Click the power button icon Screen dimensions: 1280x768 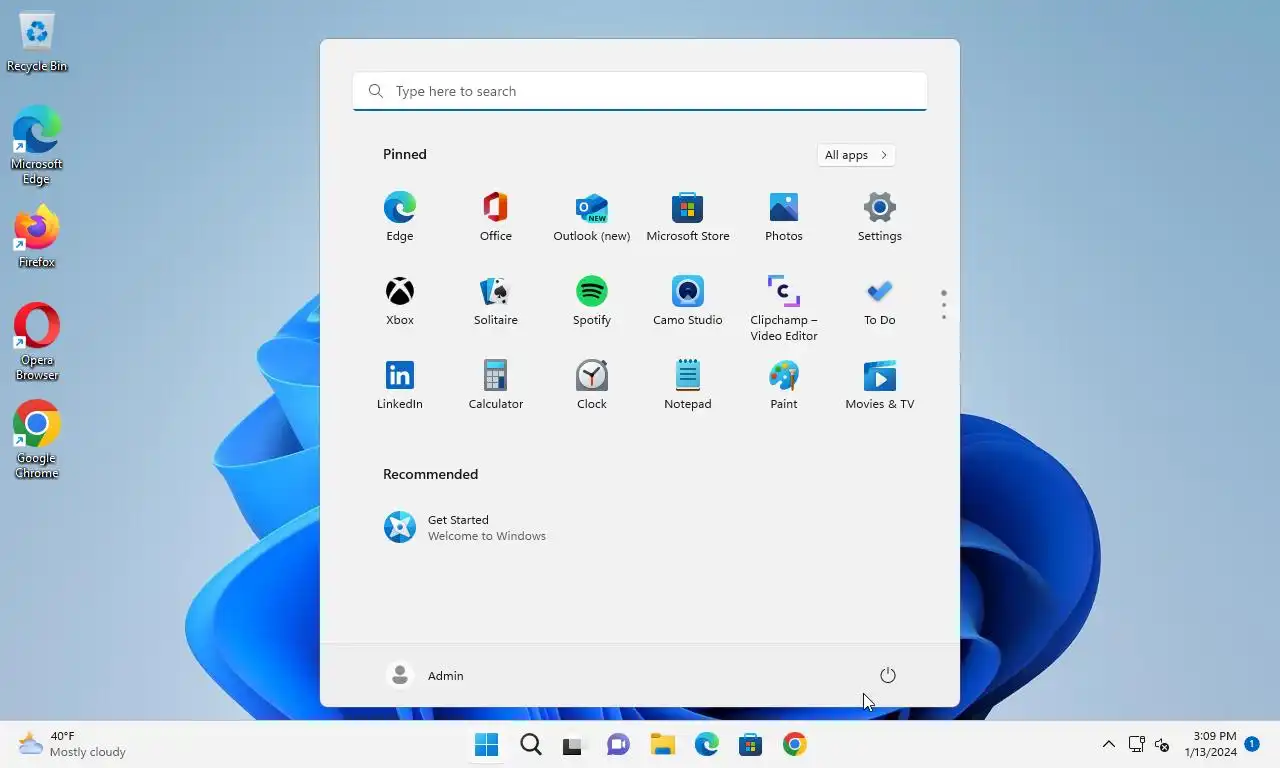(888, 675)
